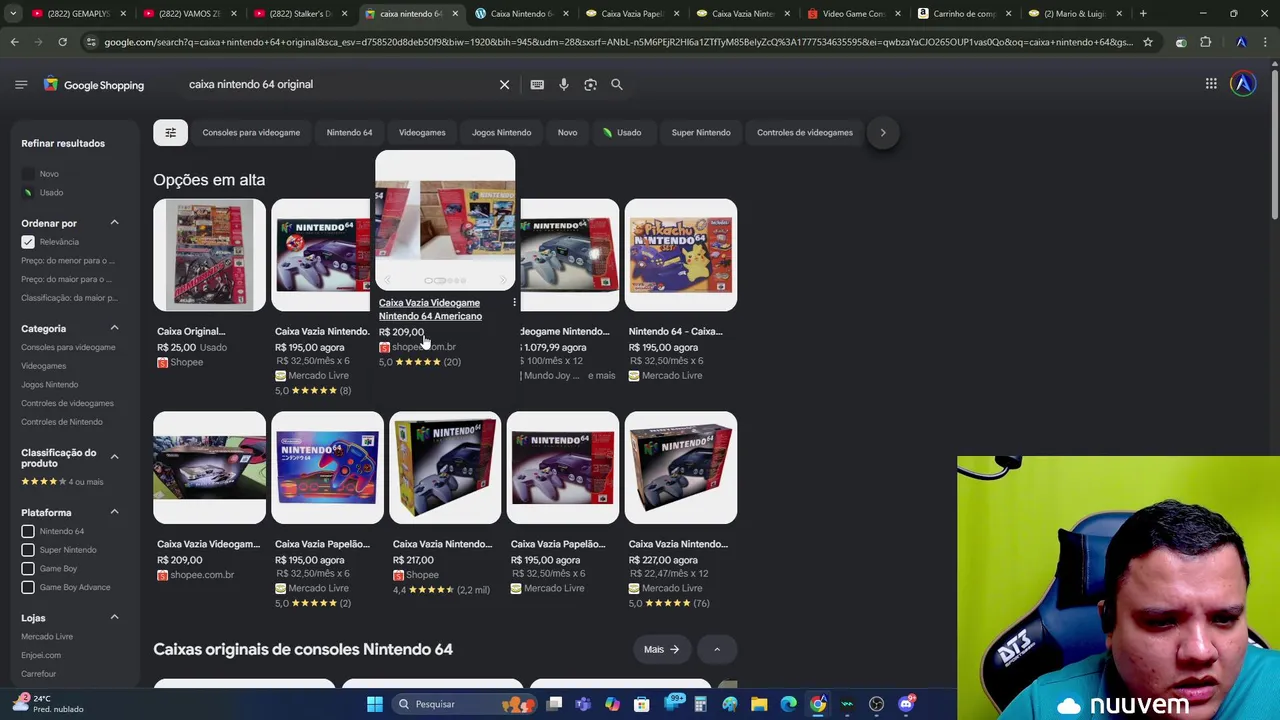Viewport: 1280px width, 720px height.
Task: Collapse the Classificação do produto section
Action: (x=114, y=457)
